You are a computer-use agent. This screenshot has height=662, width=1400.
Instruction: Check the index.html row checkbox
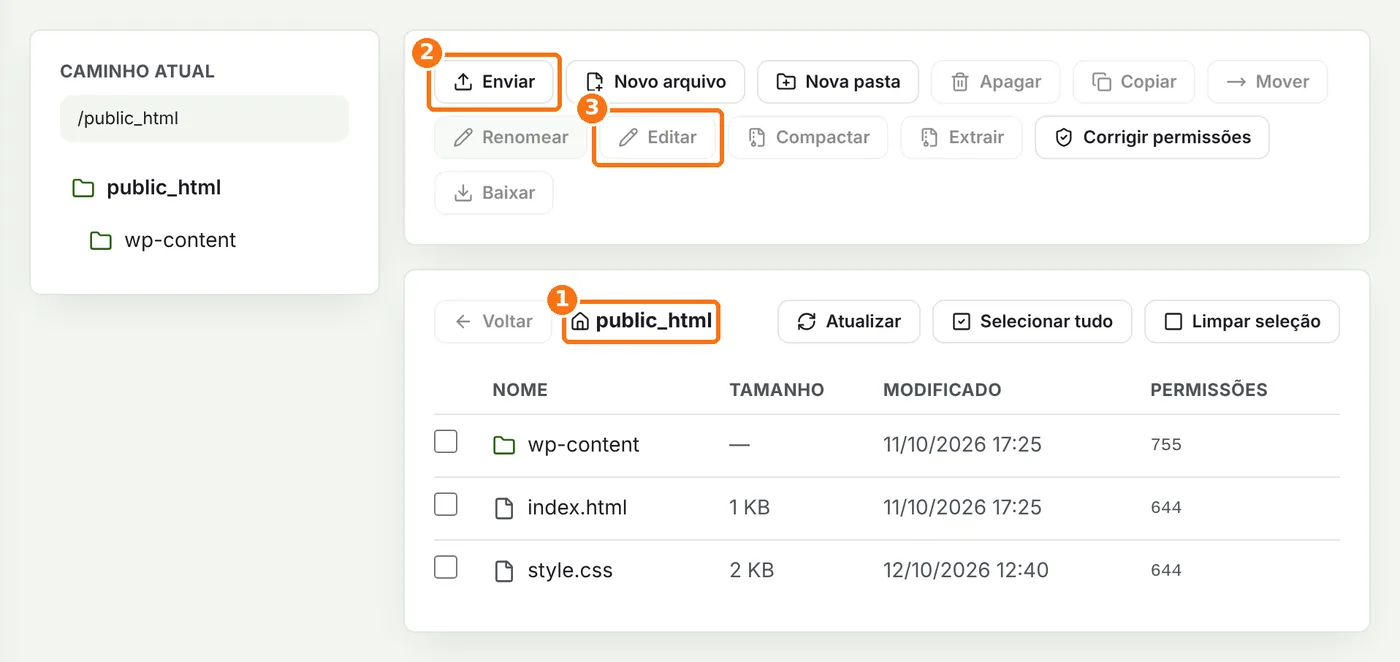[446, 504]
